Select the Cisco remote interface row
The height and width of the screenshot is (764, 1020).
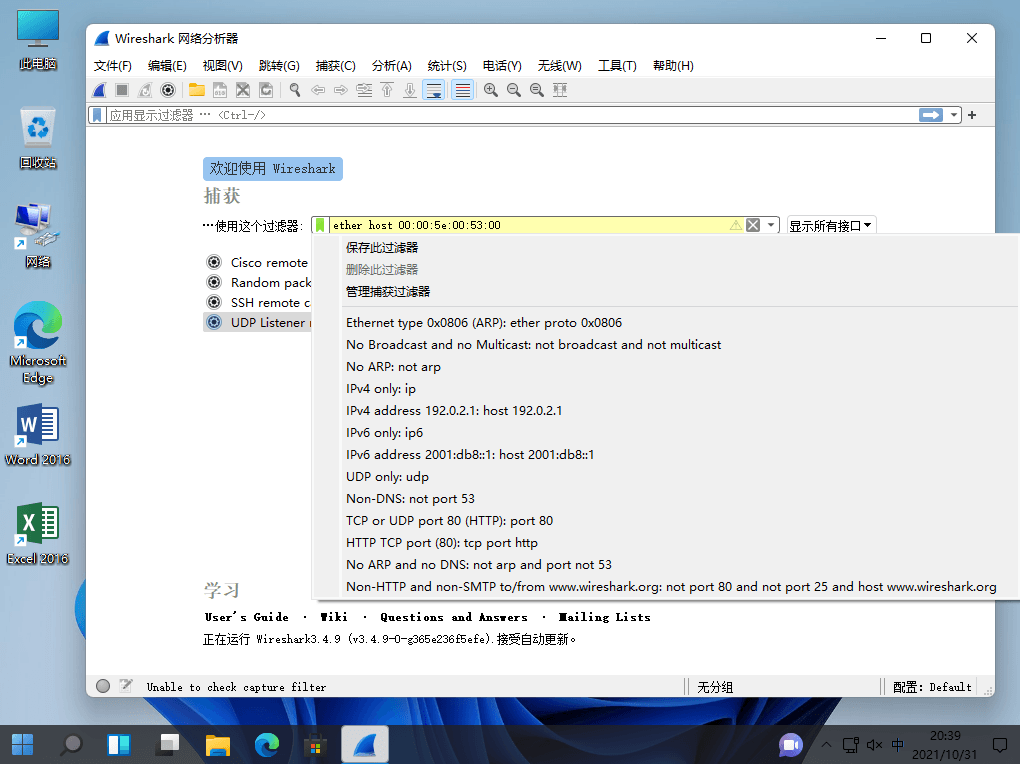pos(258,262)
